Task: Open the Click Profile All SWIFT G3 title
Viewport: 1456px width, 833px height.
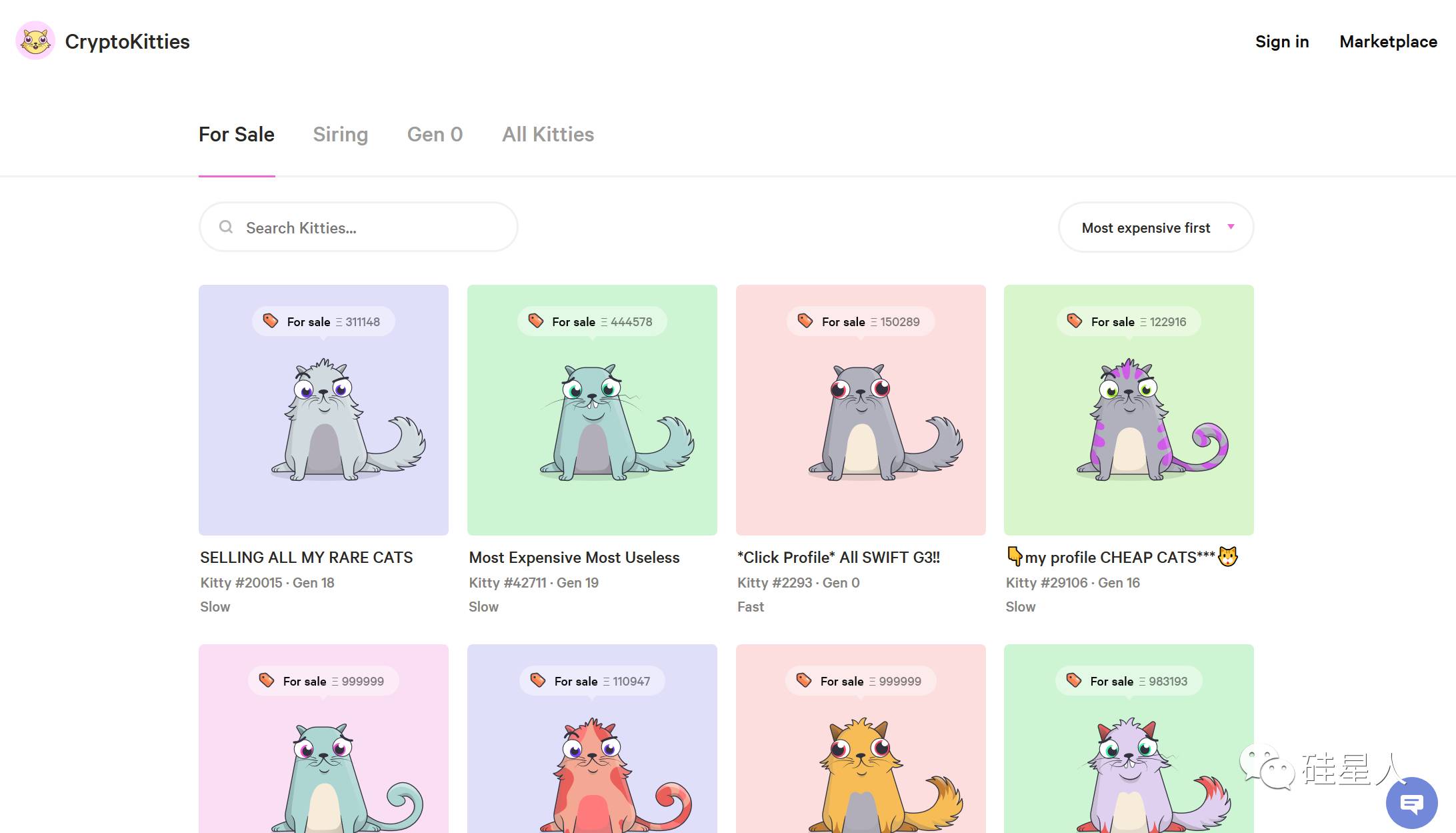Action: click(838, 558)
